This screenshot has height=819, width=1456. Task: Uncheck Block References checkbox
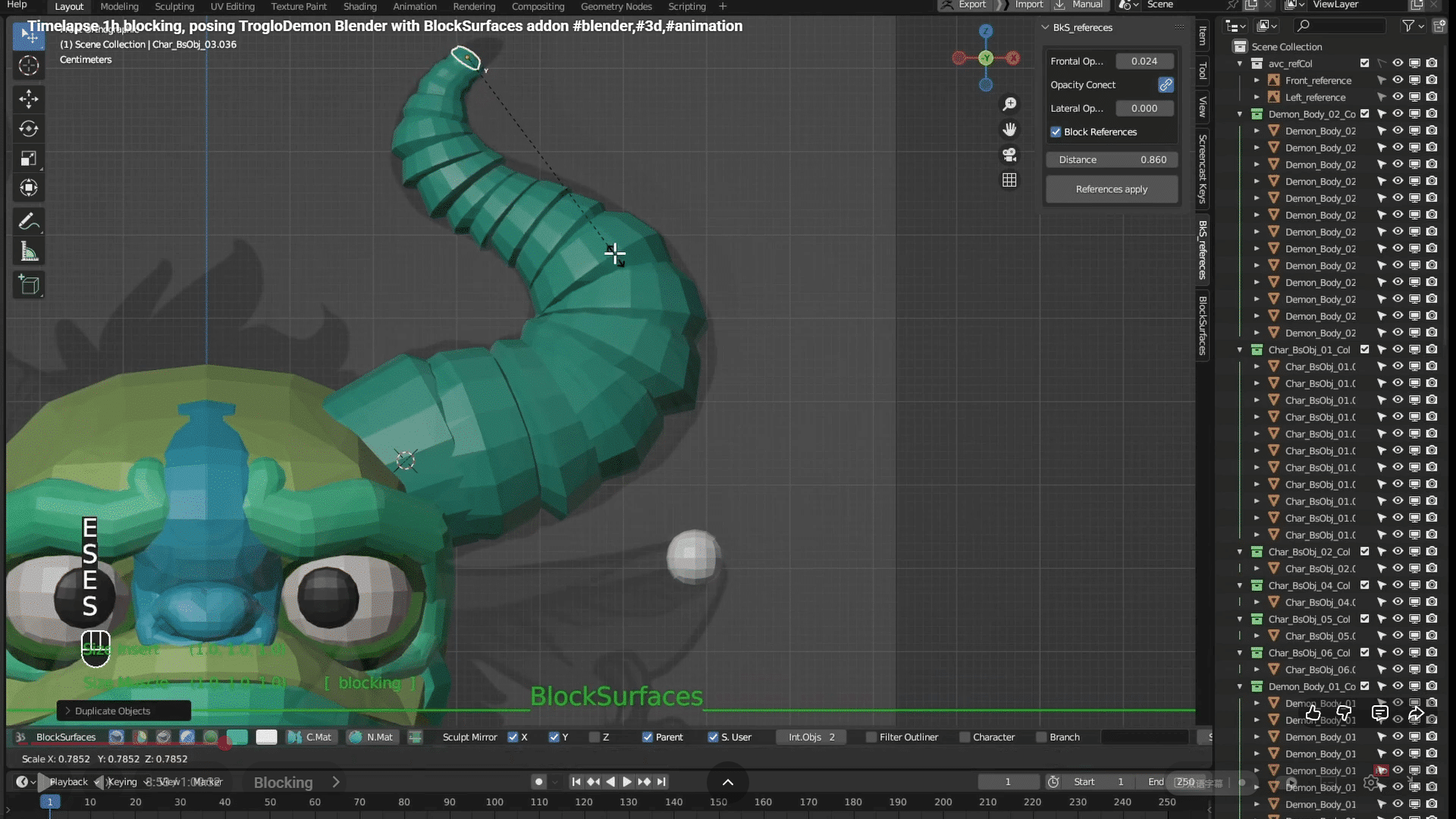(x=1056, y=132)
